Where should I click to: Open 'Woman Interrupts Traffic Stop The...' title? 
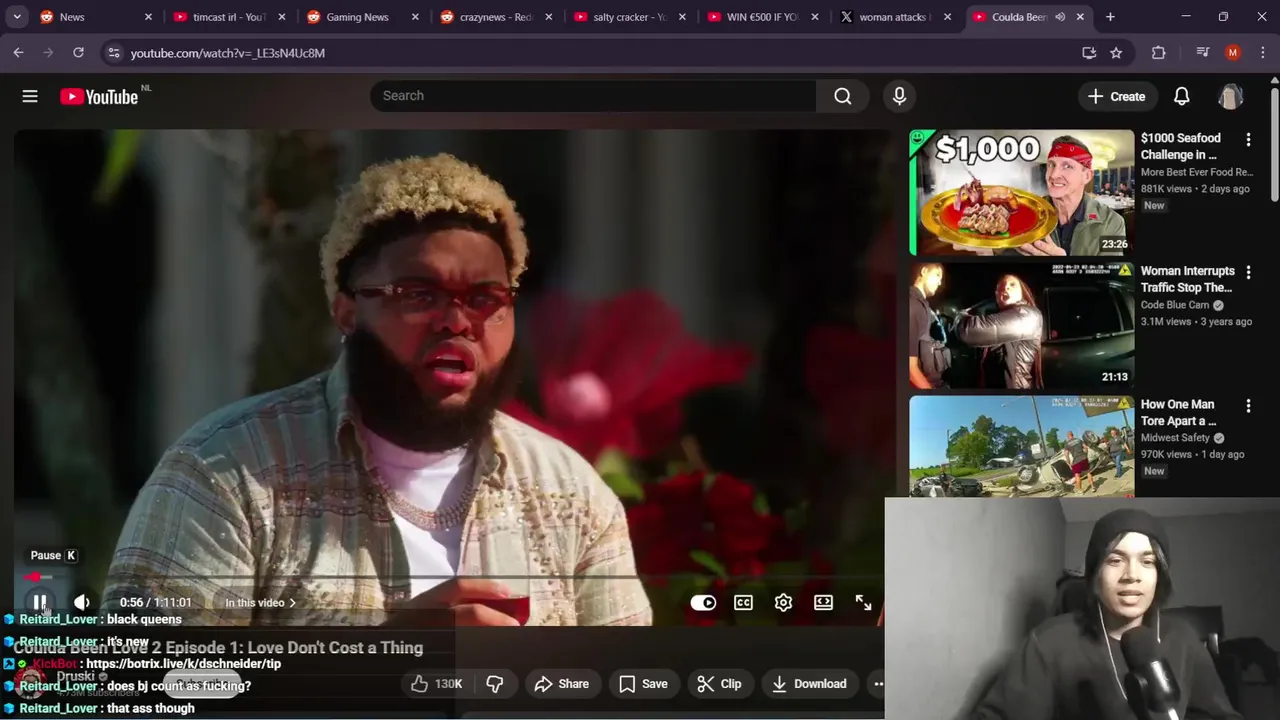pyautogui.click(x=1187, y=279)
